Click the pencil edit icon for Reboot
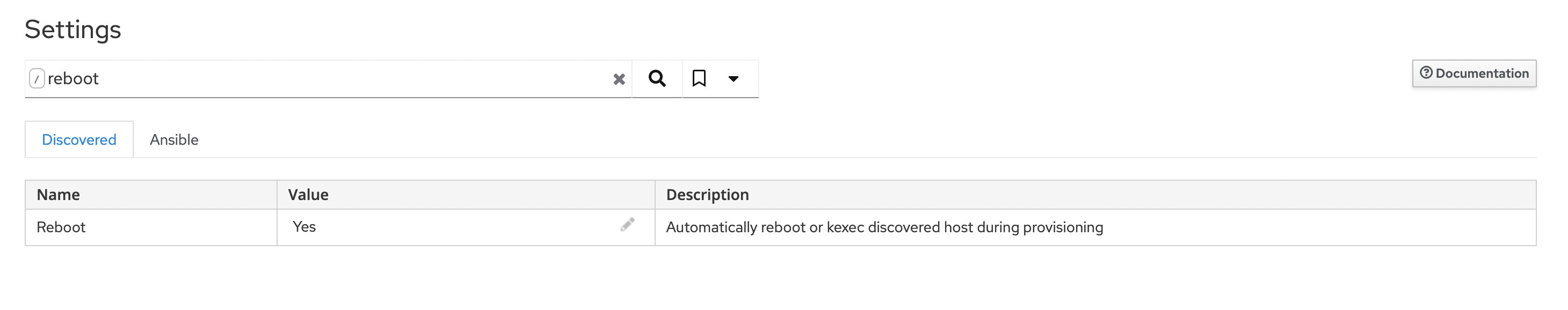 pos(627,225)
